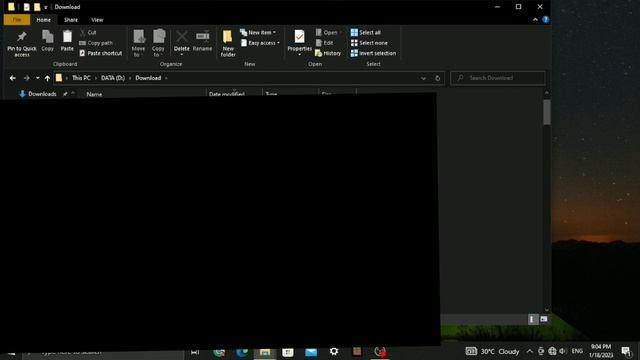Click the quick access Properties icon in title bar
640x360 pixels.
[27, 7]
